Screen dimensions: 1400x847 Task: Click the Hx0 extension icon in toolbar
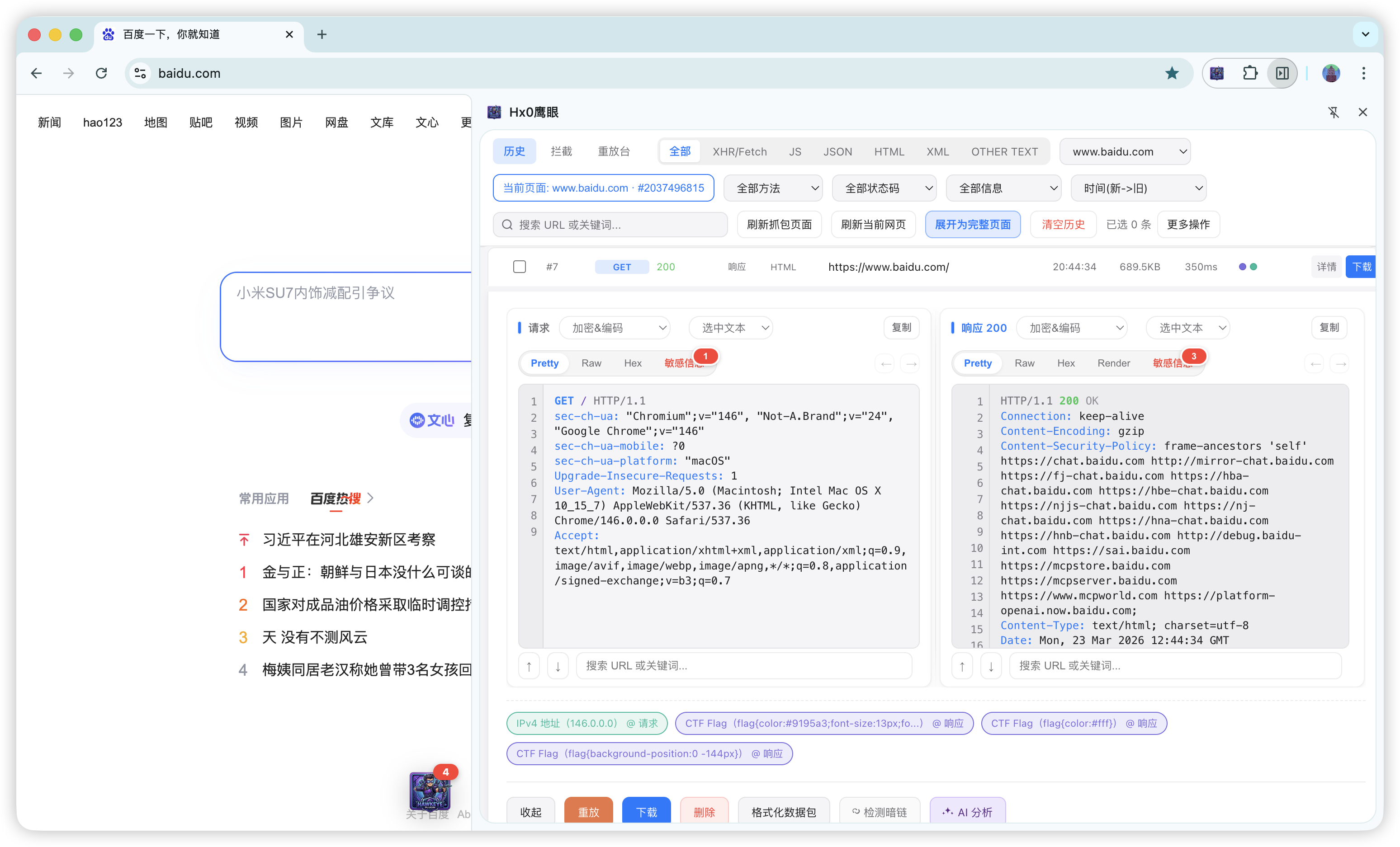point(1216,73)
